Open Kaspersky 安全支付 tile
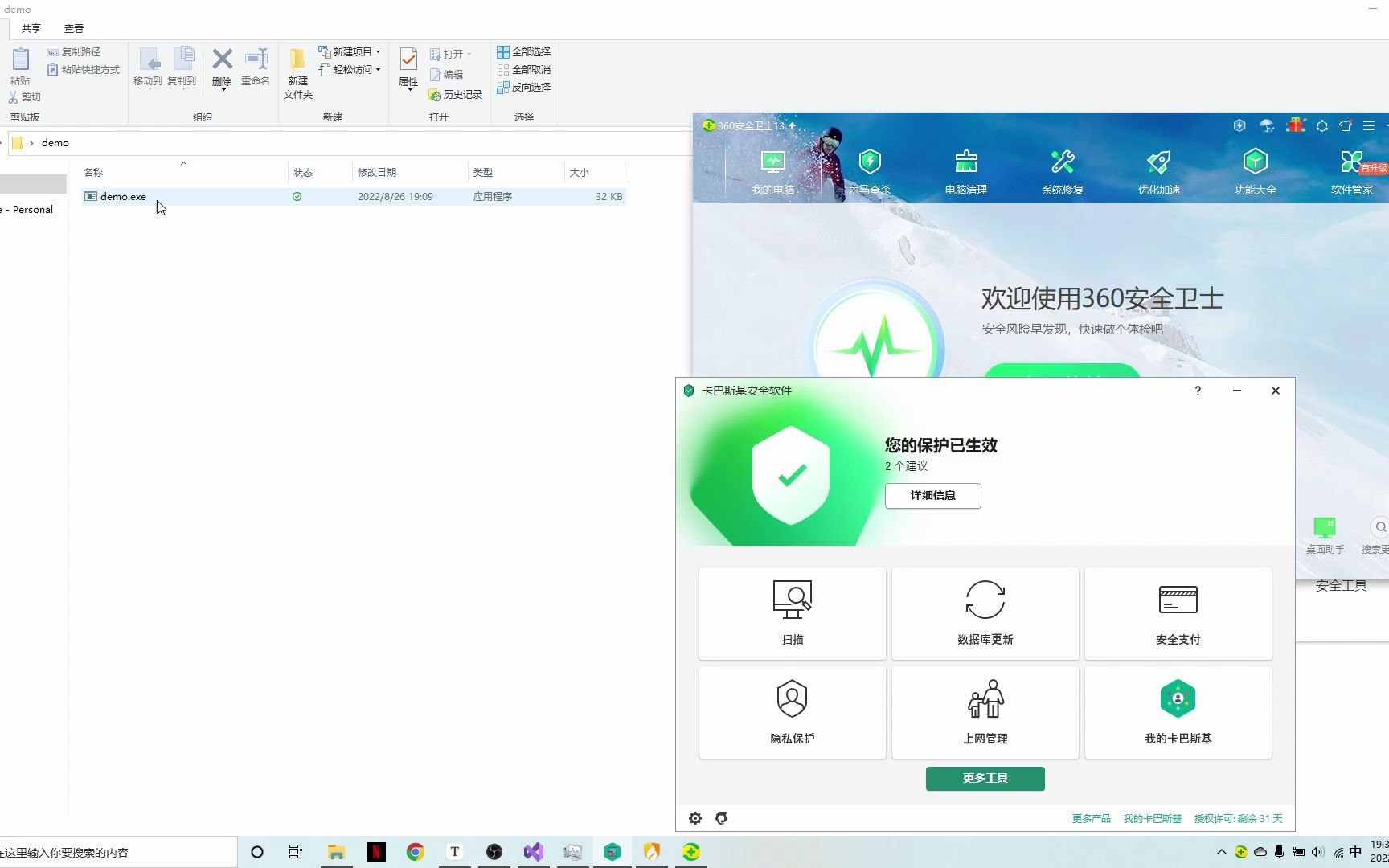Image resolution: width=1389 pixels, height=868 pixels. point(1178,614)
